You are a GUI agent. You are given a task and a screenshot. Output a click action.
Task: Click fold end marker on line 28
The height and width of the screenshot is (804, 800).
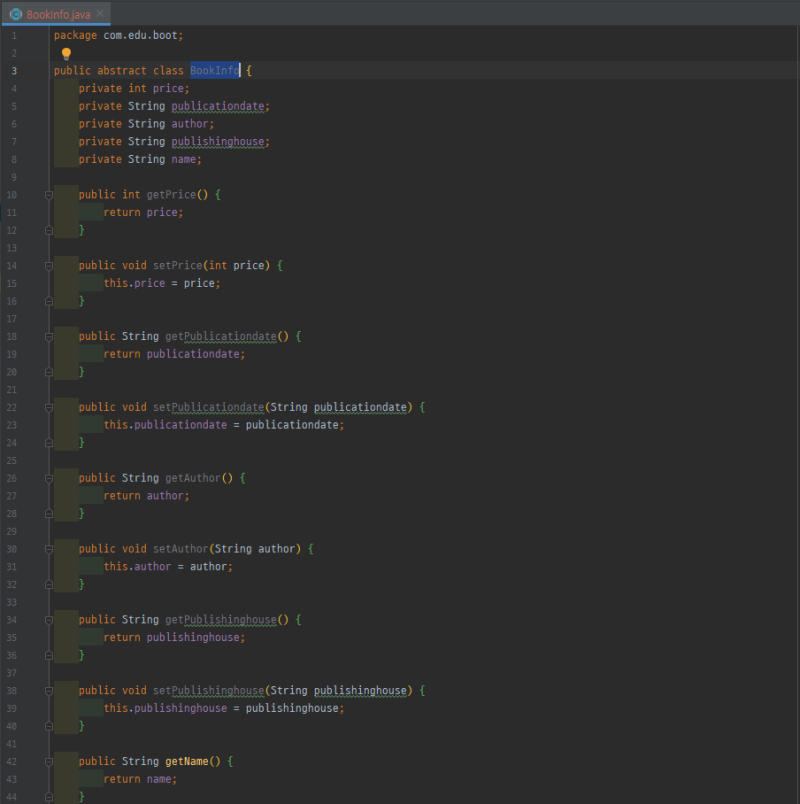49,513
